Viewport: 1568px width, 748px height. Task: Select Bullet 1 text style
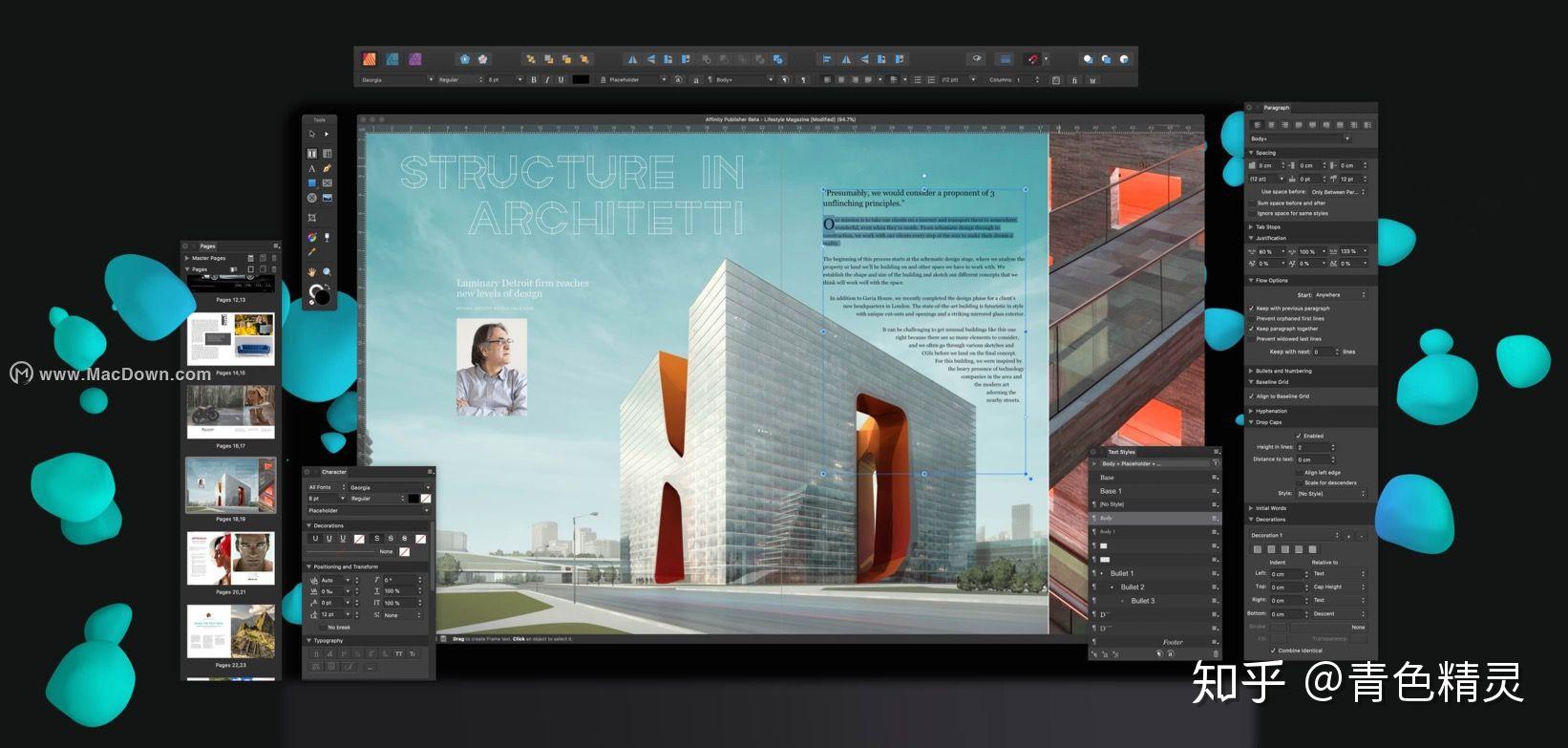click(1155, 573)
